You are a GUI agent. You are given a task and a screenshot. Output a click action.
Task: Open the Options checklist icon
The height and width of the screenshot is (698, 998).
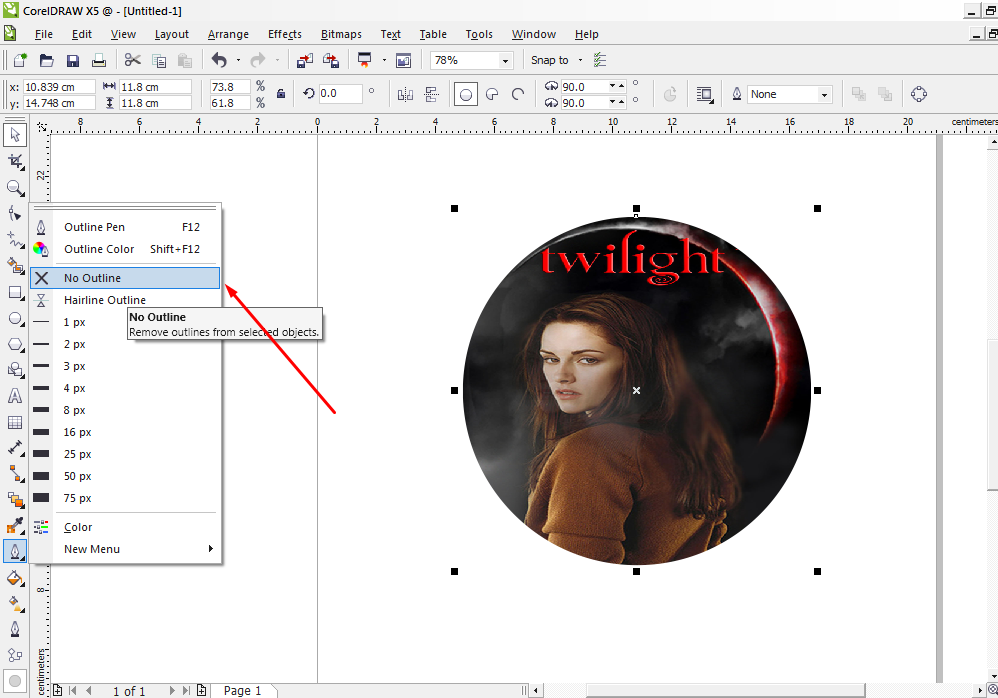coord(600,60)
